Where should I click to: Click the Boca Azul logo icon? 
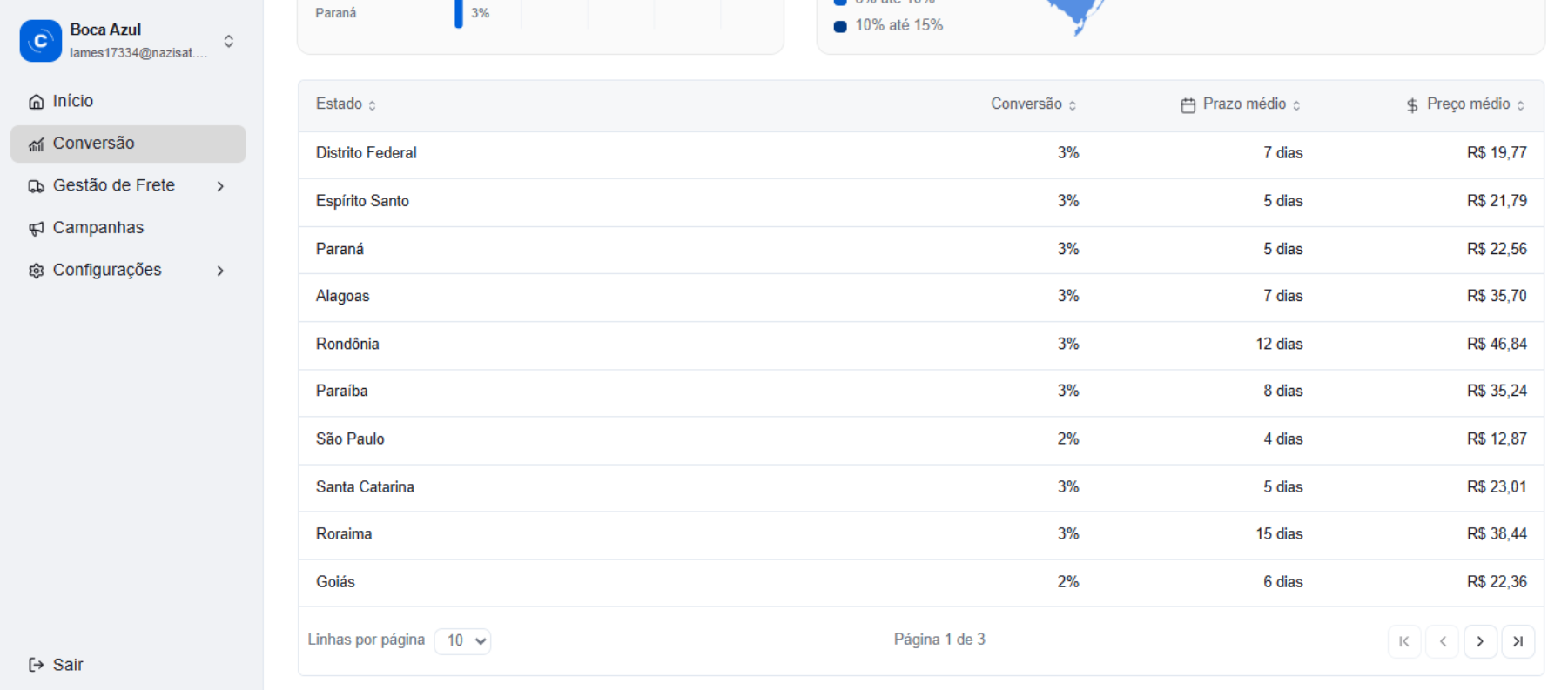pyautogui.click(x=40, y=41)
